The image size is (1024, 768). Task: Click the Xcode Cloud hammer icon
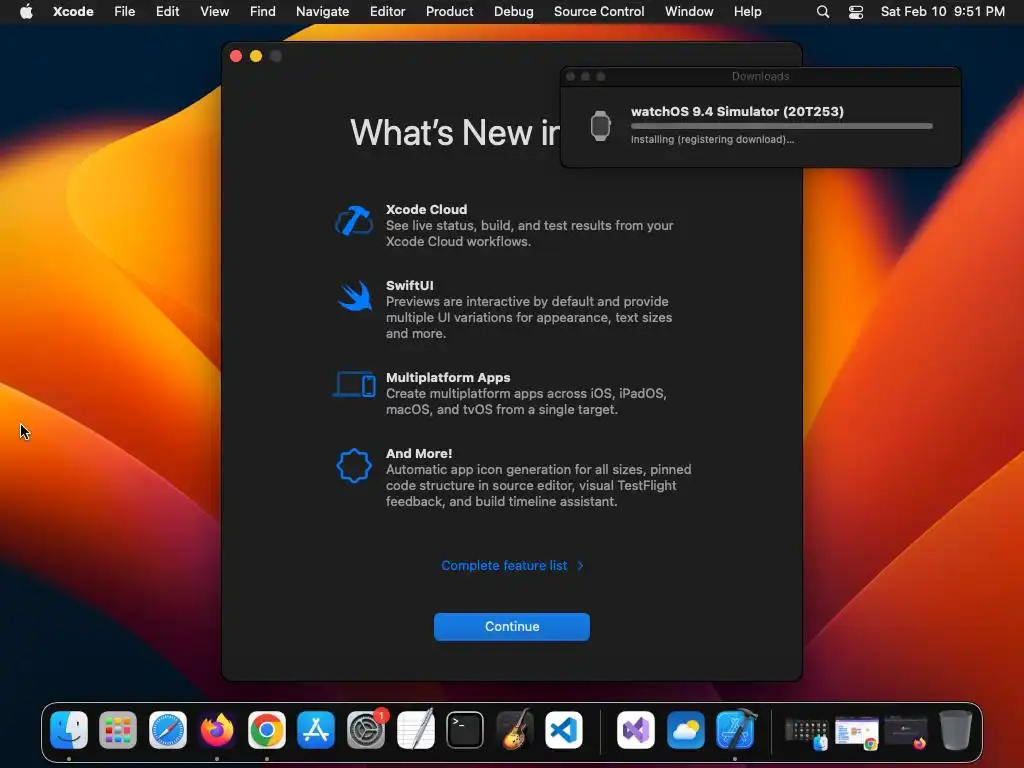(353, 221)
